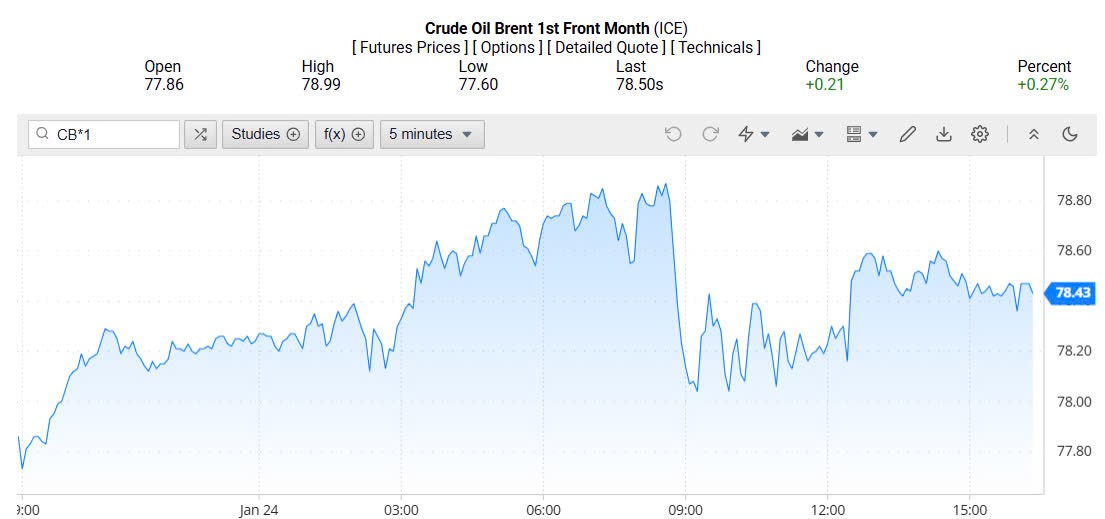
Task: Add a study via Studies button
Action: (x=265, y=134)
